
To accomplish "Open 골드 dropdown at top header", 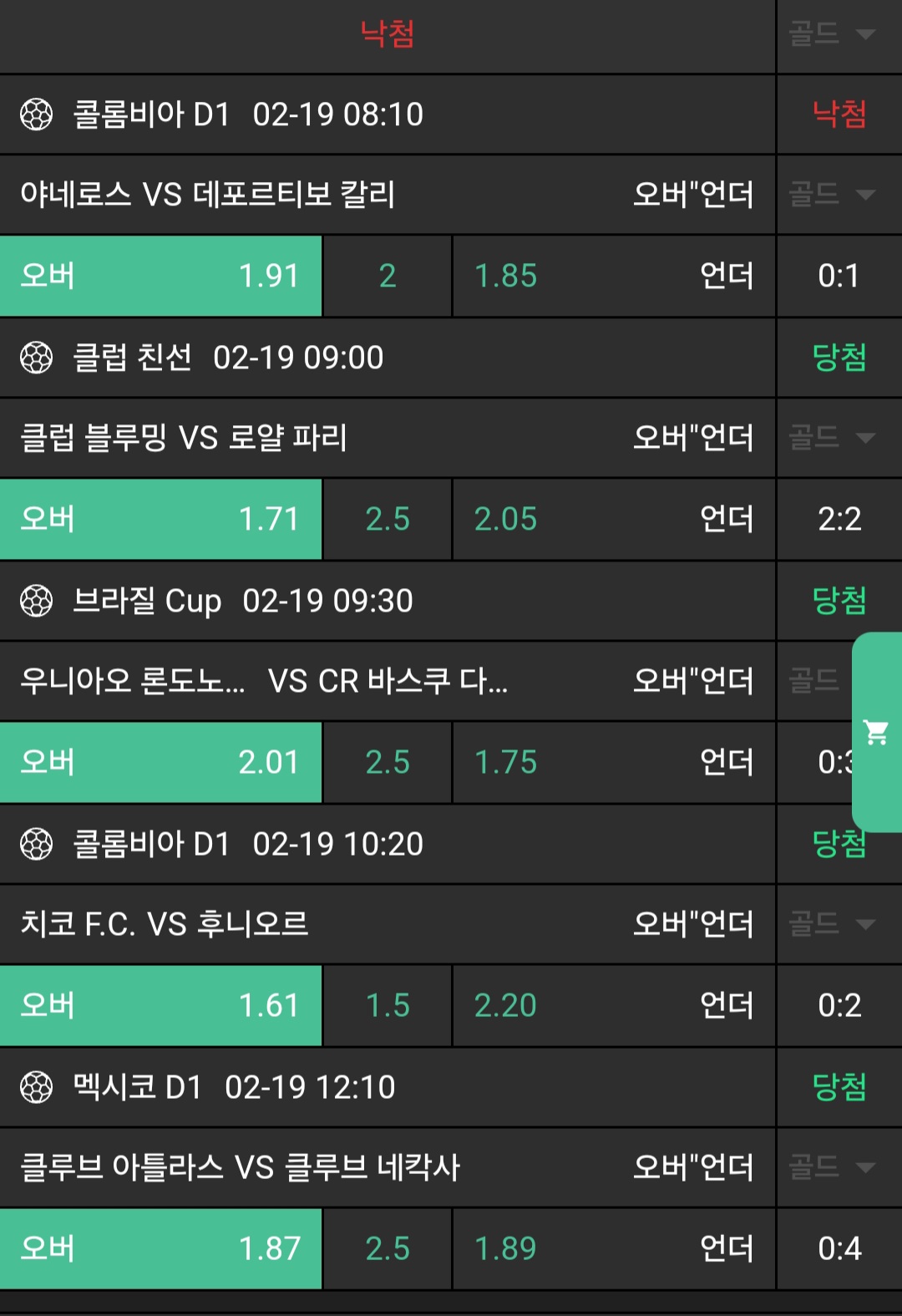I will 833,34.
